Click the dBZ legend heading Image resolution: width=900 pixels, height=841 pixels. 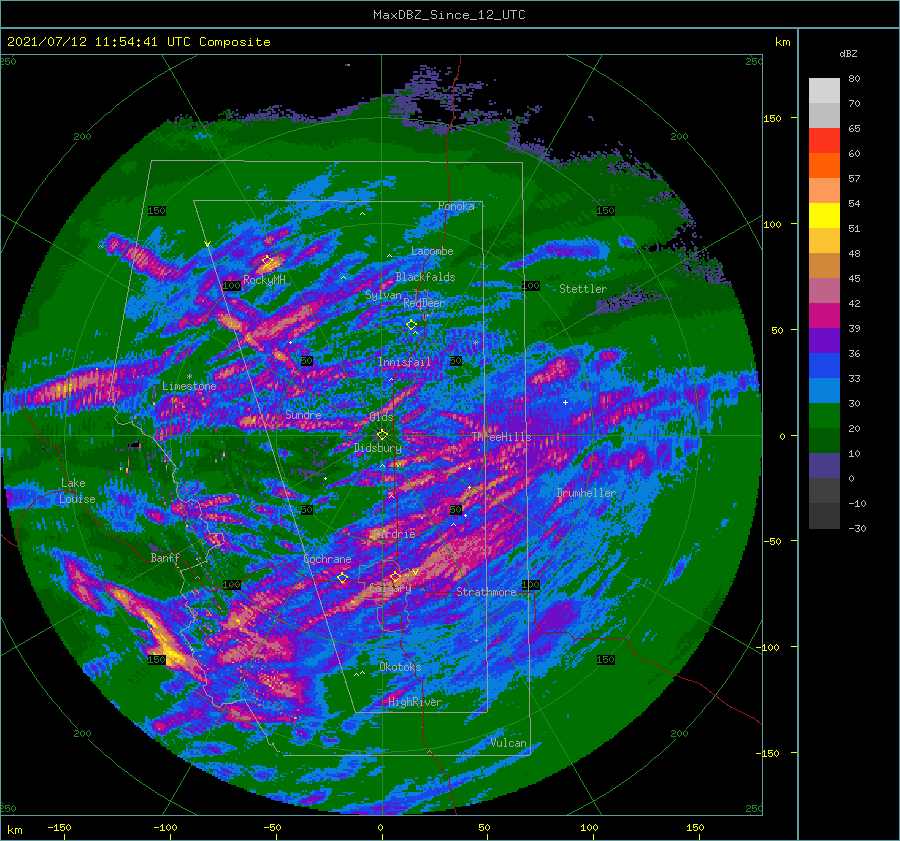pyautogui.click(x=848, y=54)
